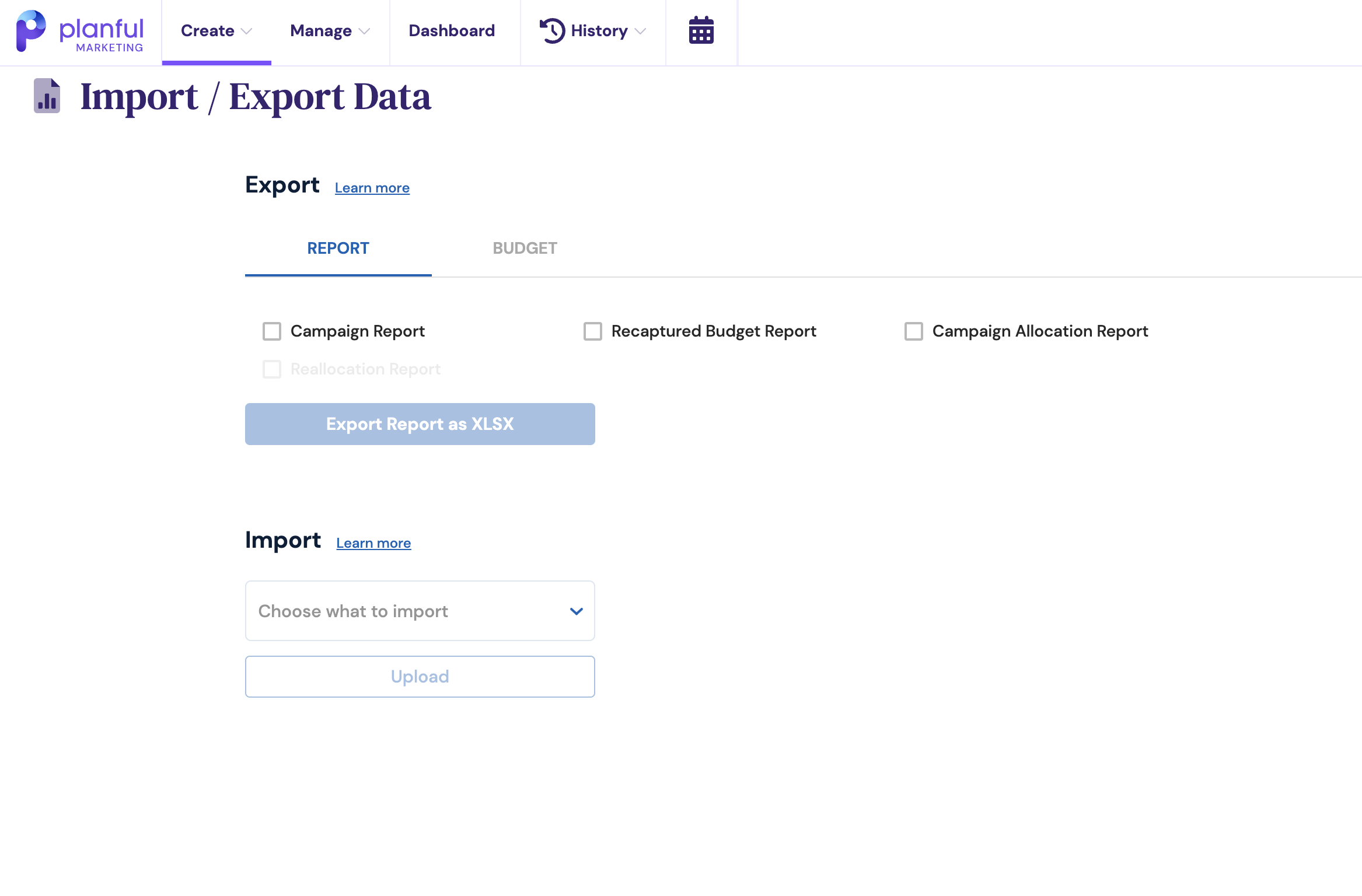Go to the Dashboard
1362x896 pixels.
pos(452,31)
